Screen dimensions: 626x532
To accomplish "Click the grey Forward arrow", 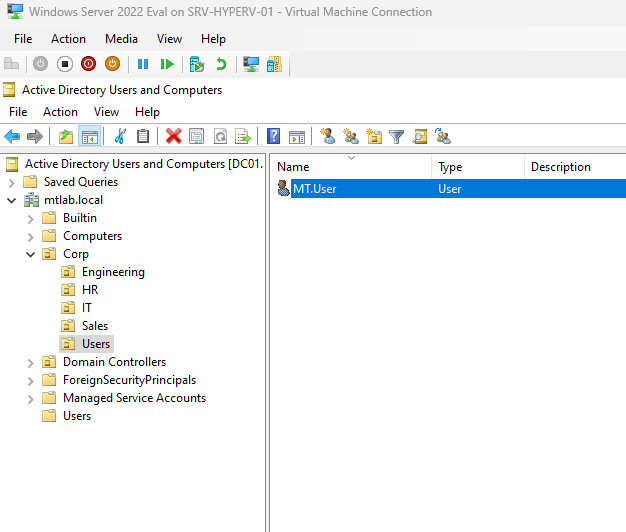I will (x=35, y=136).
